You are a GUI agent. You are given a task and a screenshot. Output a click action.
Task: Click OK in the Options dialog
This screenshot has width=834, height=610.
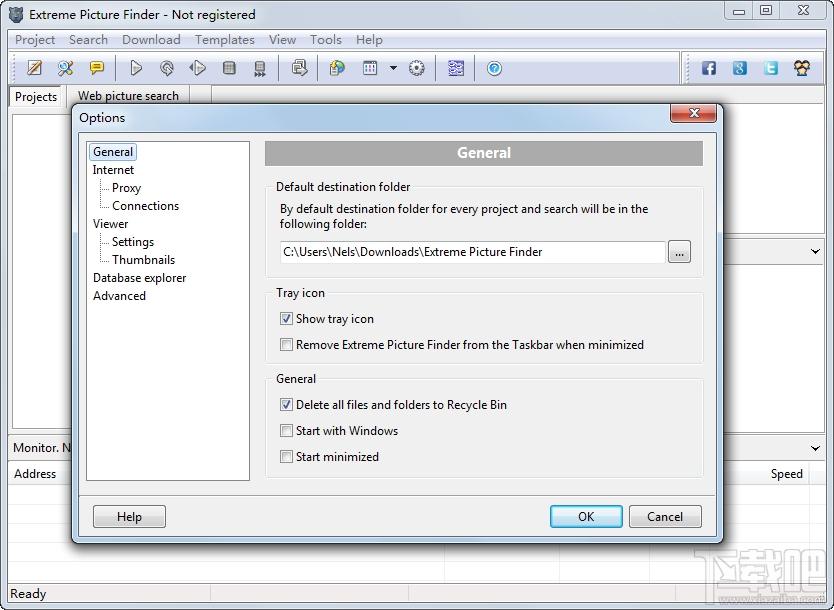[x=586, y=517]
